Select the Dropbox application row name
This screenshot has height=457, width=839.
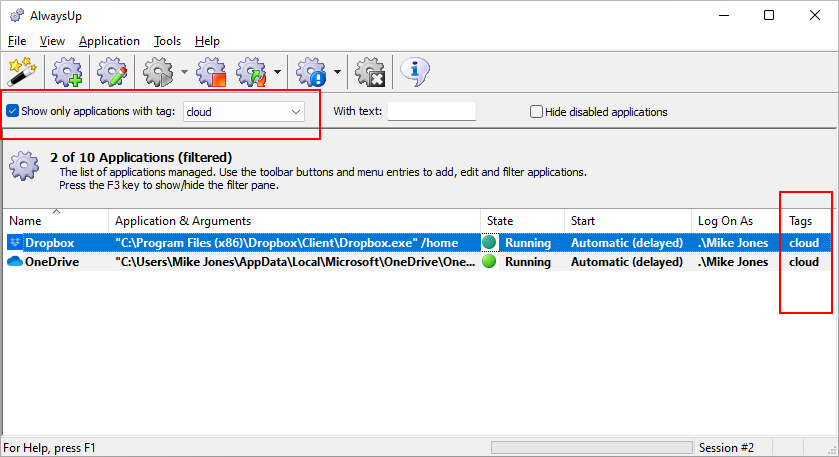click(49, 243)
